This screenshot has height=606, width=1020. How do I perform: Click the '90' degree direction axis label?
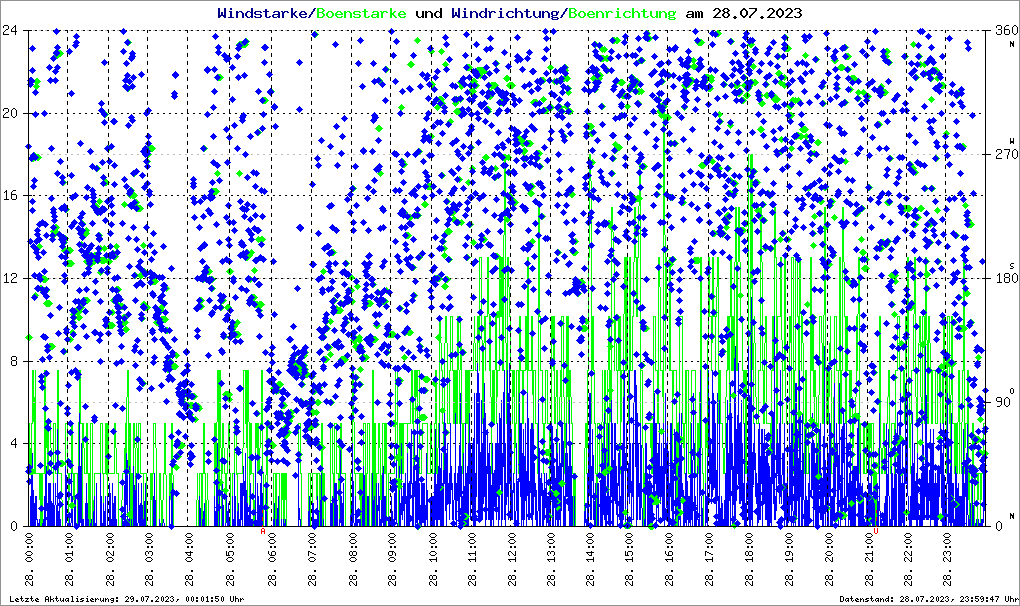(1002, 402)
